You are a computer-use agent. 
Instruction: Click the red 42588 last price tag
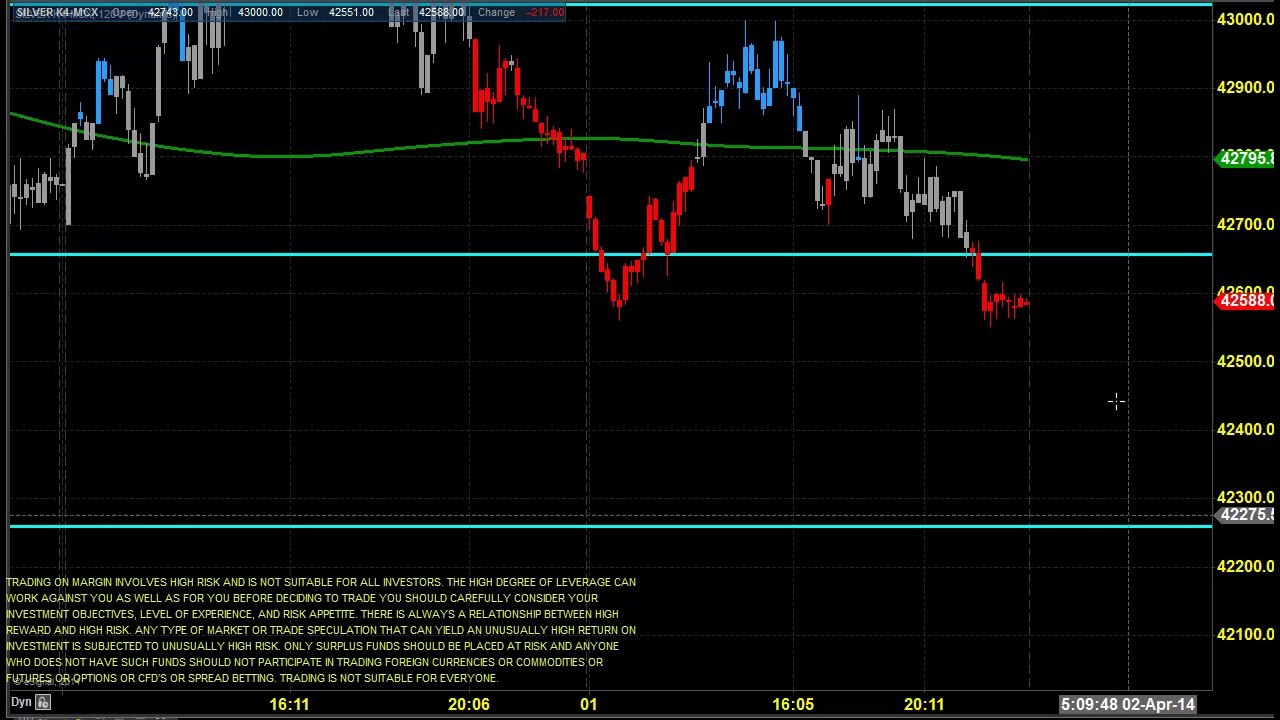pos(1245,300)
